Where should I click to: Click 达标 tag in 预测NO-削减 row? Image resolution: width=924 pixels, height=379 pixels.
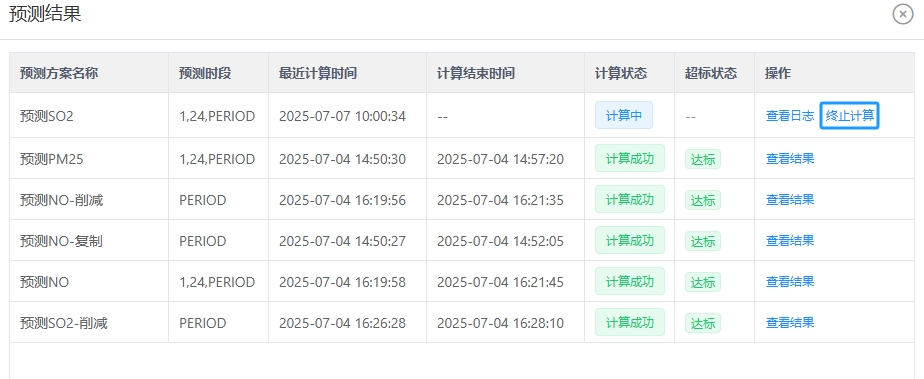(702, 200)
